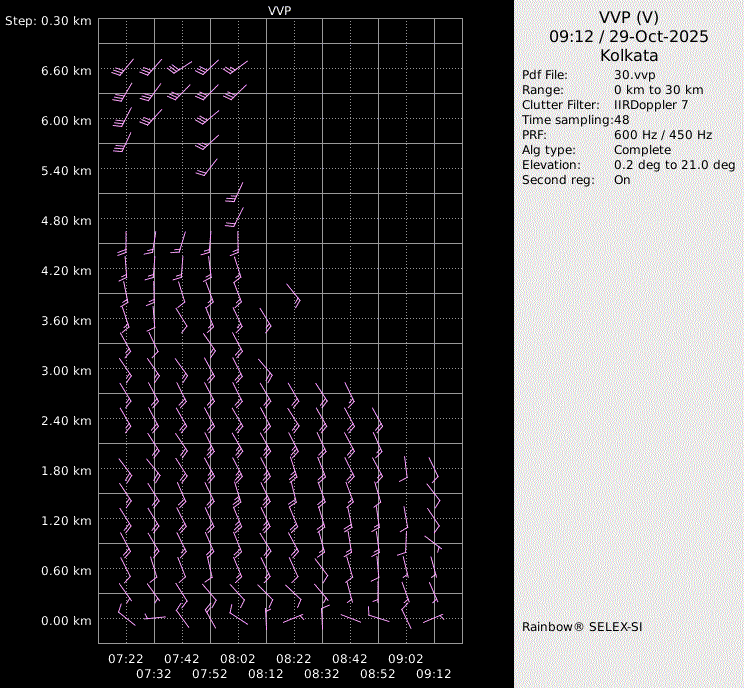Select the 07:52 time axis marker
Image resolution: width=744 pixels, height=688 pixels.
click(x=210, y=674)
